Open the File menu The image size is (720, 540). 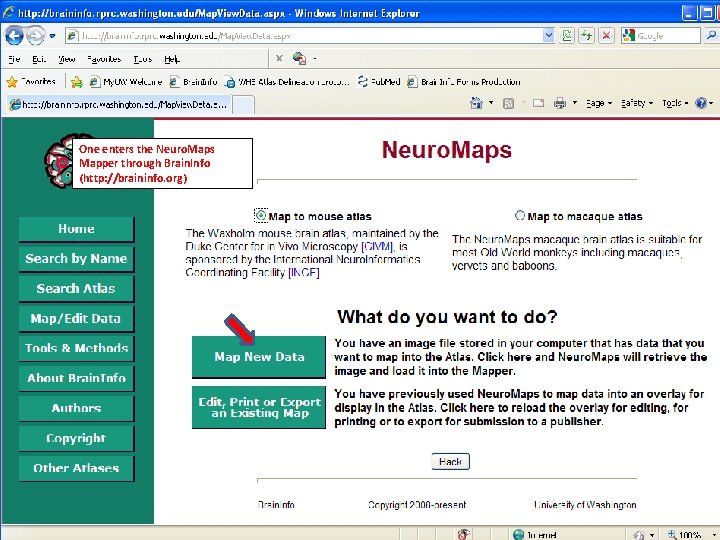point(14,59)
